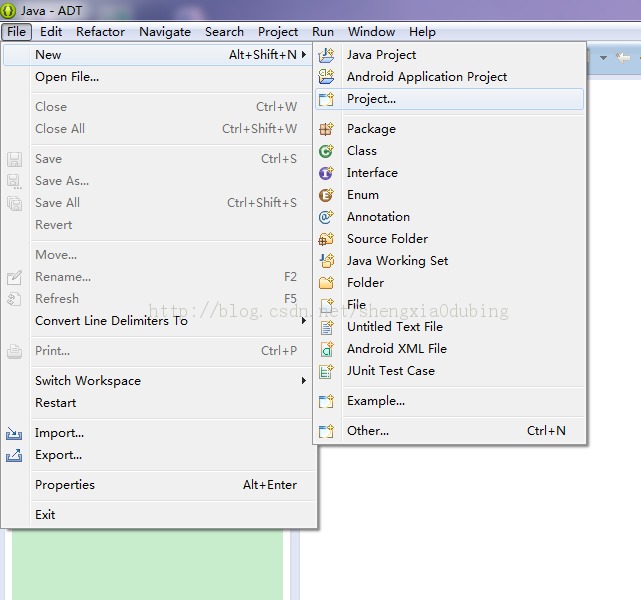Open the Window menu
Screen dimensions: 641x600
(372, 32)
